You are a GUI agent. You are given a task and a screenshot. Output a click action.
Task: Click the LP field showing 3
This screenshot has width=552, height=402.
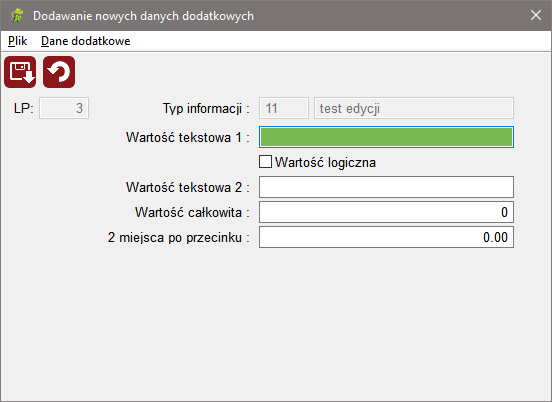tap(64, 108)
